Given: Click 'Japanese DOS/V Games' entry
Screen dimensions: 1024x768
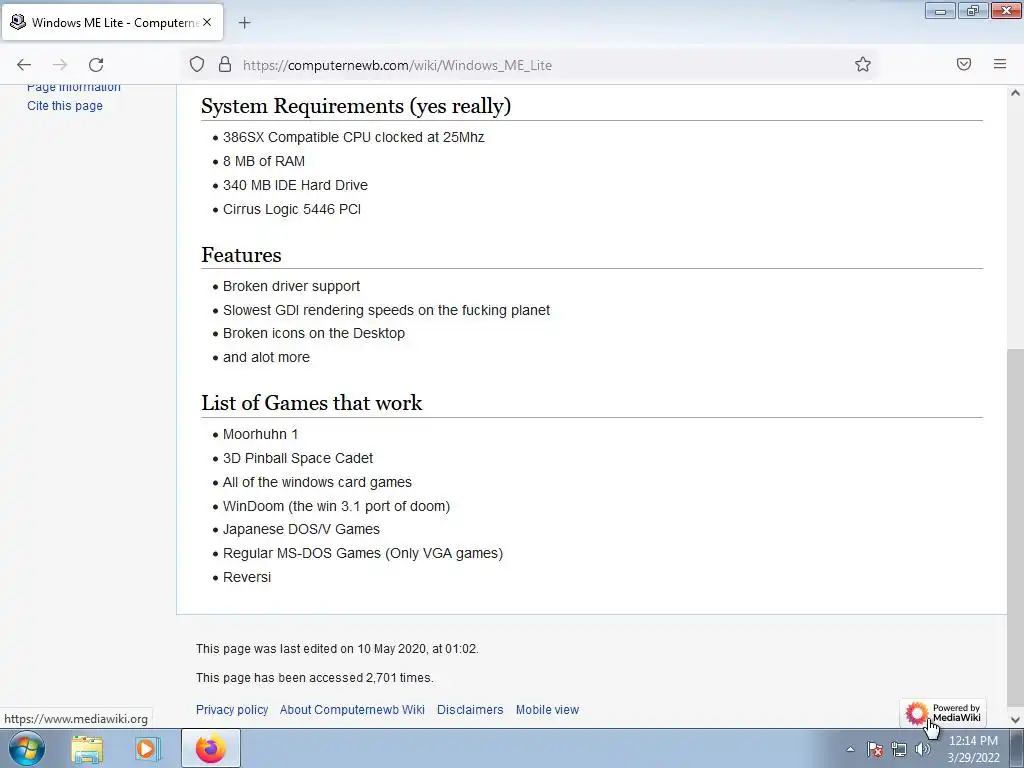Looking at the screenshot, I should (x=301, y=529).
